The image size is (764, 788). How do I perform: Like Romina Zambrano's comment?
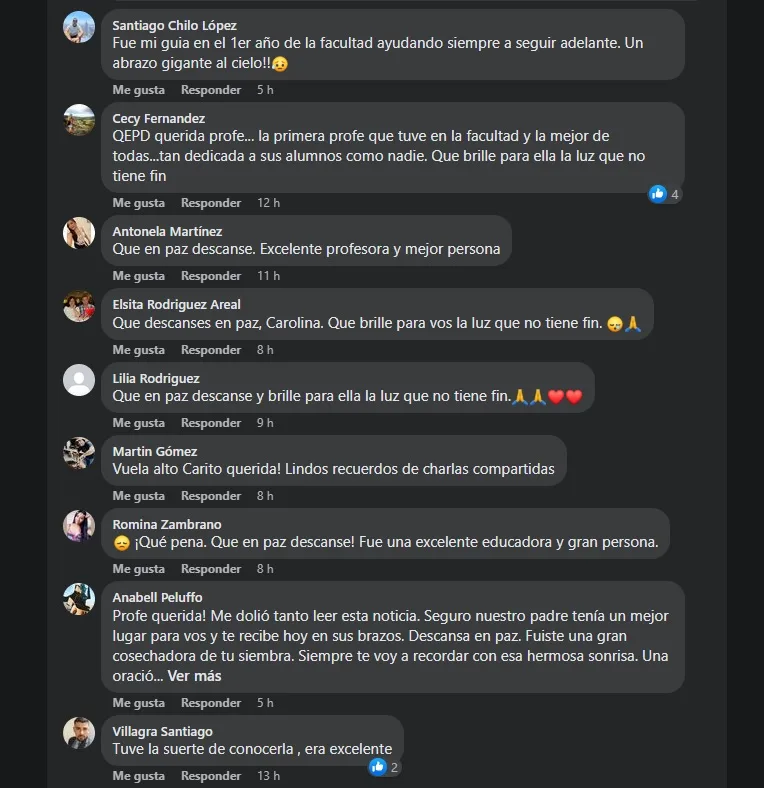click(139, 569)
